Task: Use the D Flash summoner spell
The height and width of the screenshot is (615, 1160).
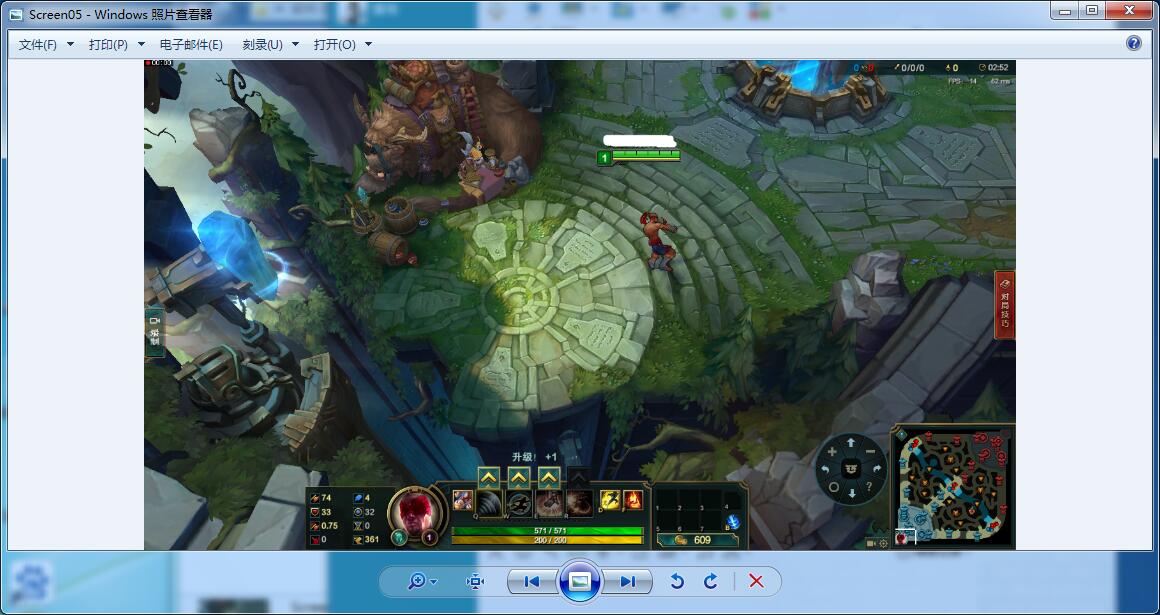Action: (610, 500)
